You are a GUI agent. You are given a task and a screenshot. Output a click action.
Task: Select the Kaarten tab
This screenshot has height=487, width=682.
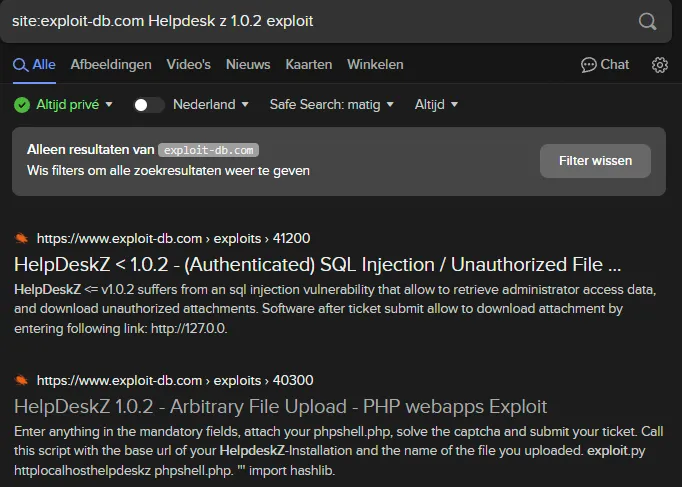(x=308, y=65)
